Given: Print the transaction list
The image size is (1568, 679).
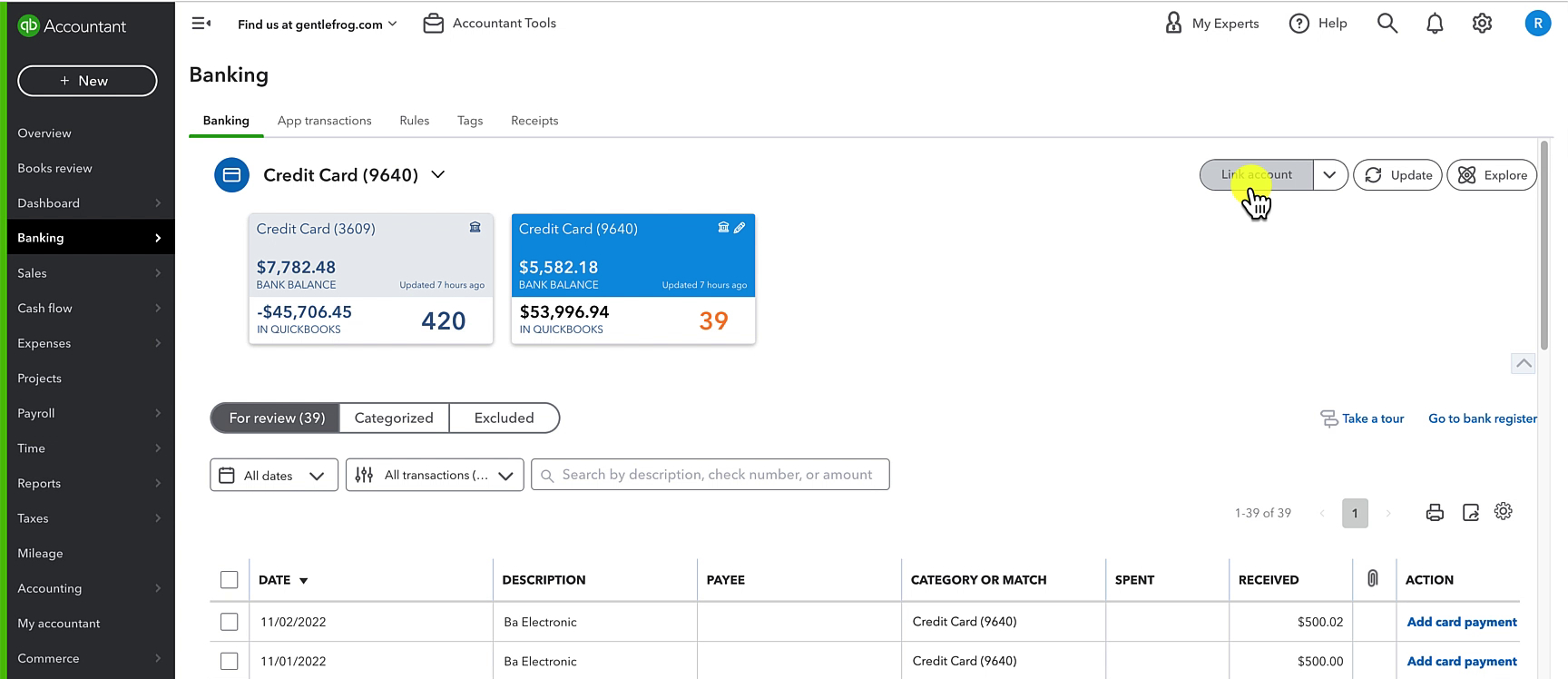Looking at the screenshot, I should click(x=1435, y=513).
